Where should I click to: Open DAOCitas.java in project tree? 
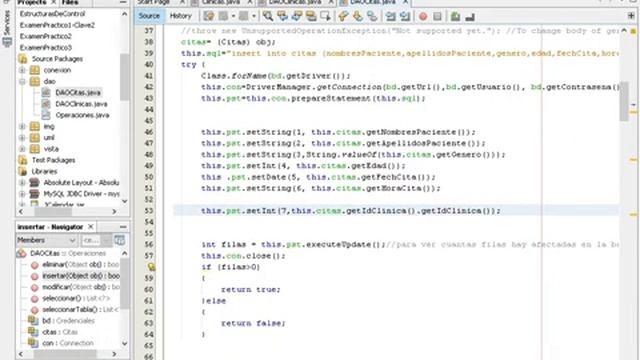pos(78,93)
